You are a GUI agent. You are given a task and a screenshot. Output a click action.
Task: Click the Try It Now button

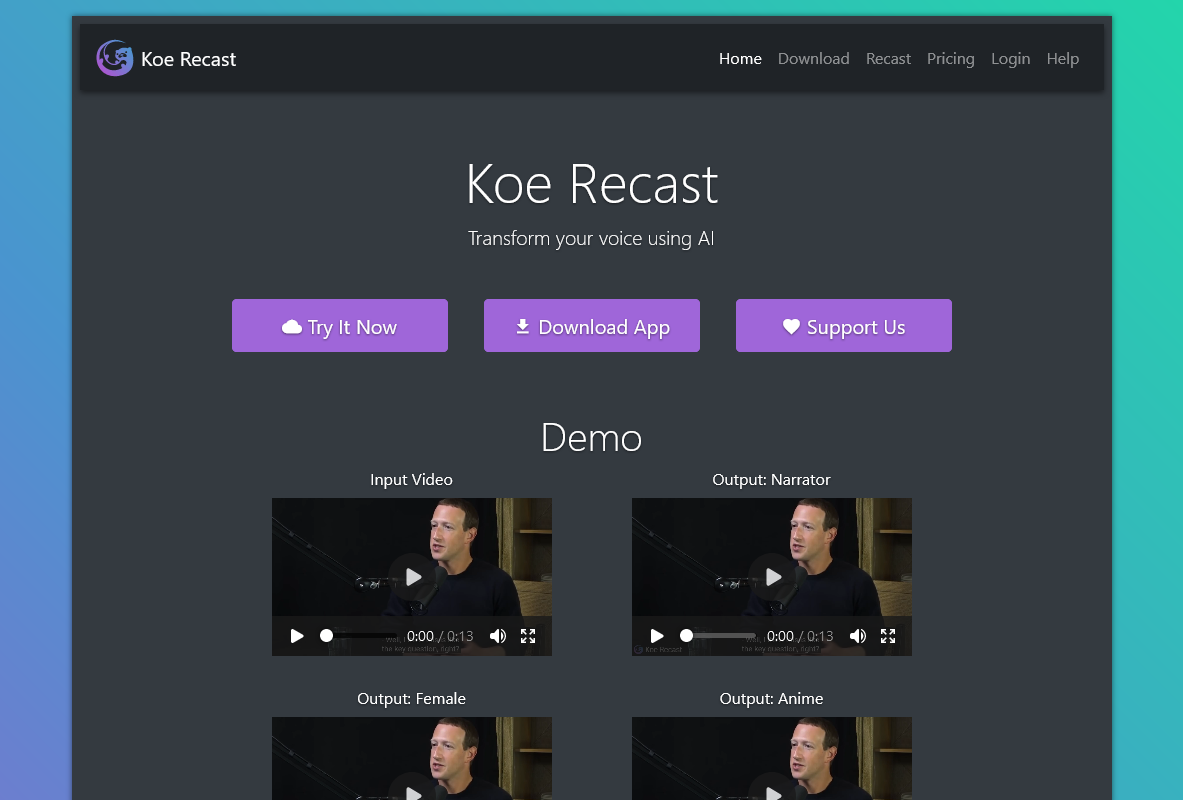pyautogui.click(x=340, y=325)
